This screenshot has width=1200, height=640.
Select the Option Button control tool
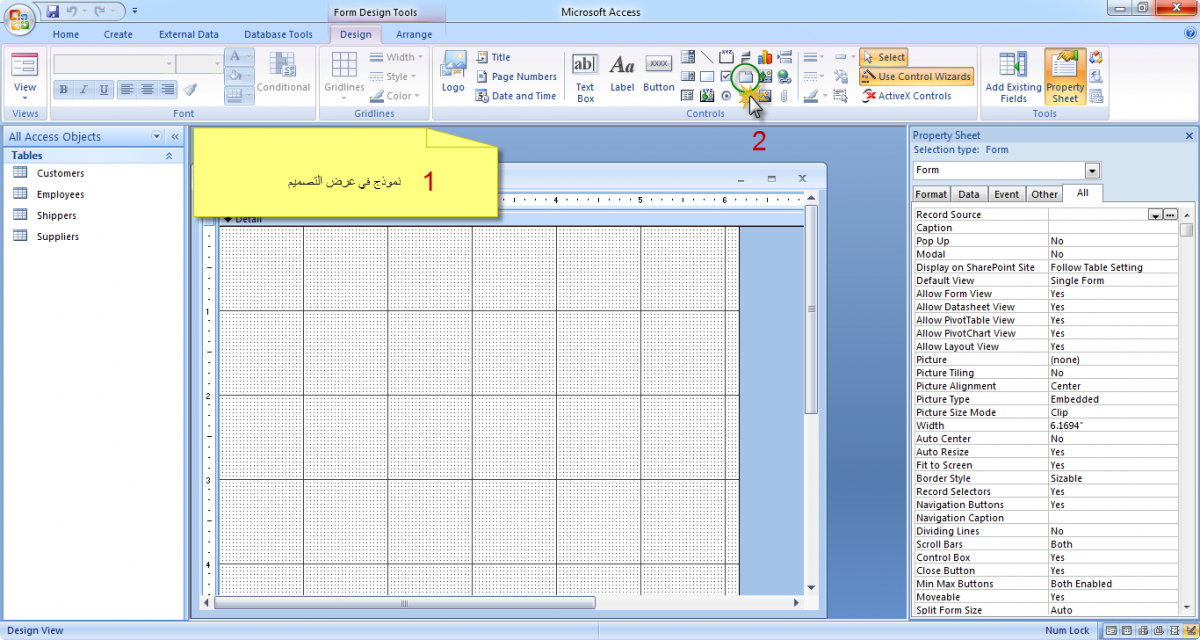pyautogui.click(x=726, y=96)
